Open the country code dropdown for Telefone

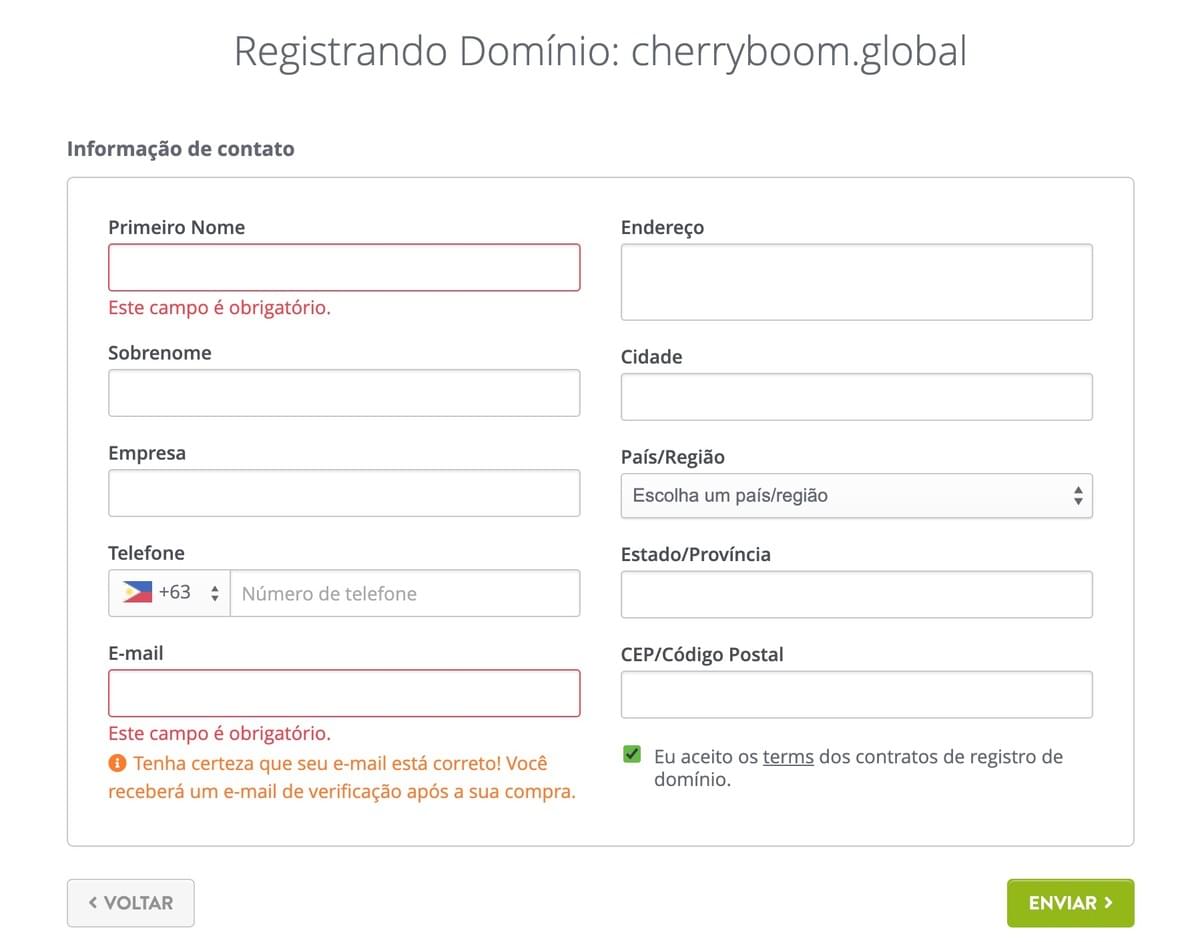point(168,592)
